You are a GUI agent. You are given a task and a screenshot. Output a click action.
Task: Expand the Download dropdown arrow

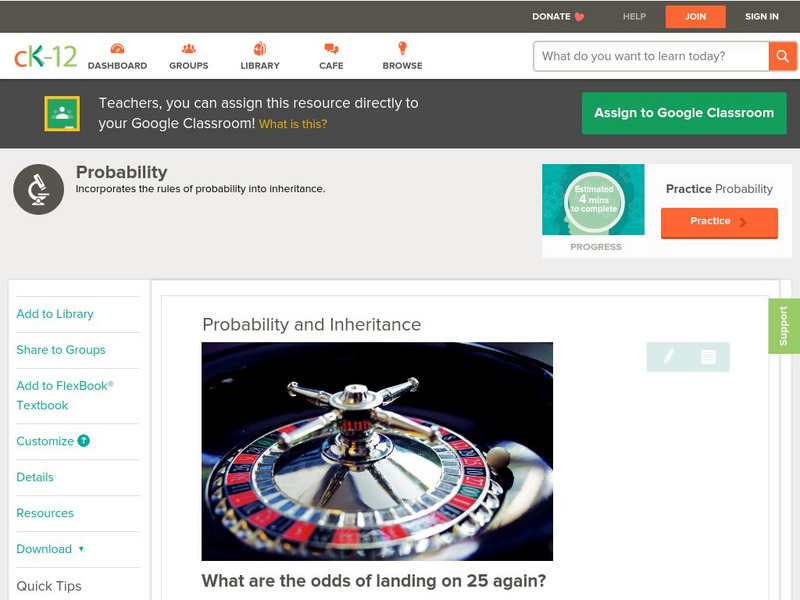[x=81, y=549]
